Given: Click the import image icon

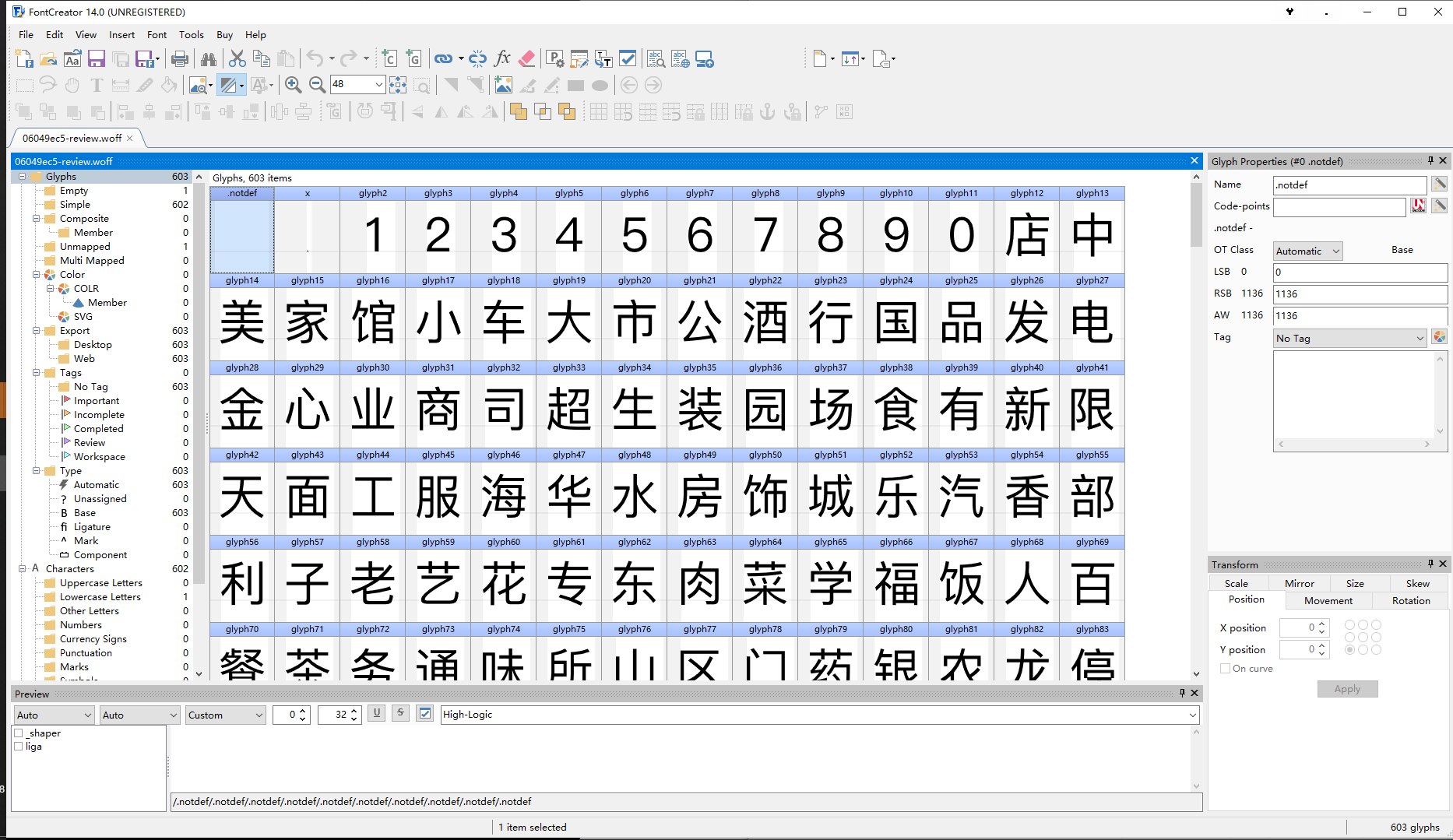Looking at the screenshot, I should [504, 85].
